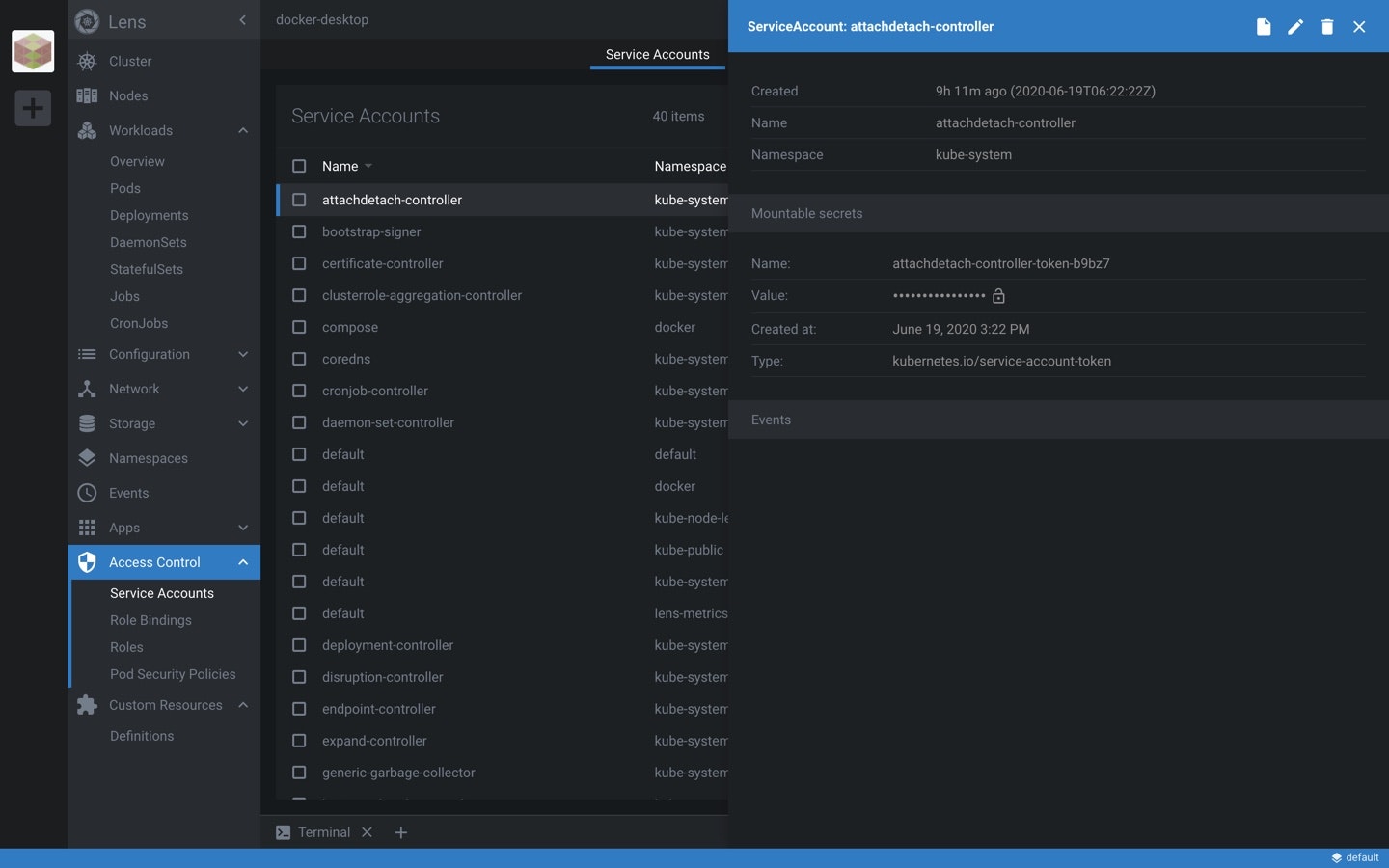Collapse the sidebar with the left chevron

pos(242,20)
